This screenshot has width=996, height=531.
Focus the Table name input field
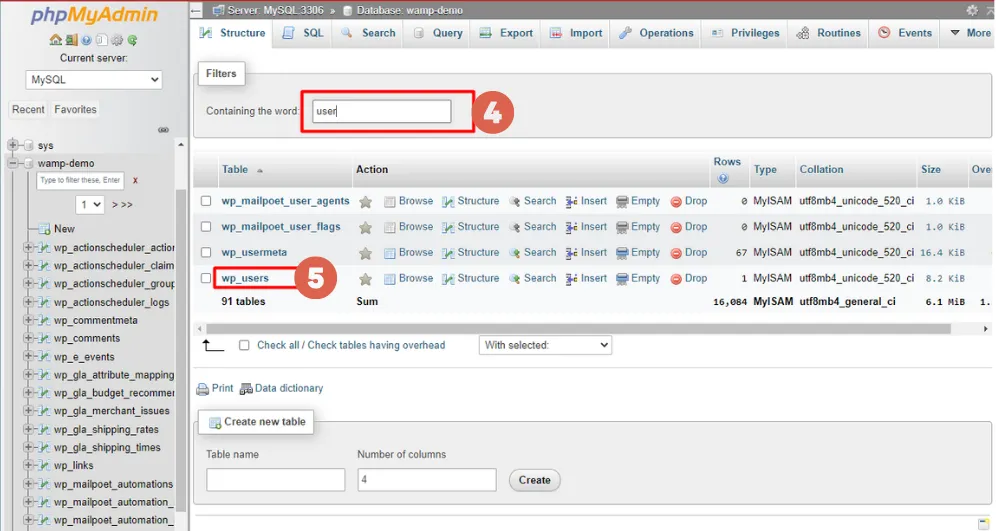coord(276,480)
